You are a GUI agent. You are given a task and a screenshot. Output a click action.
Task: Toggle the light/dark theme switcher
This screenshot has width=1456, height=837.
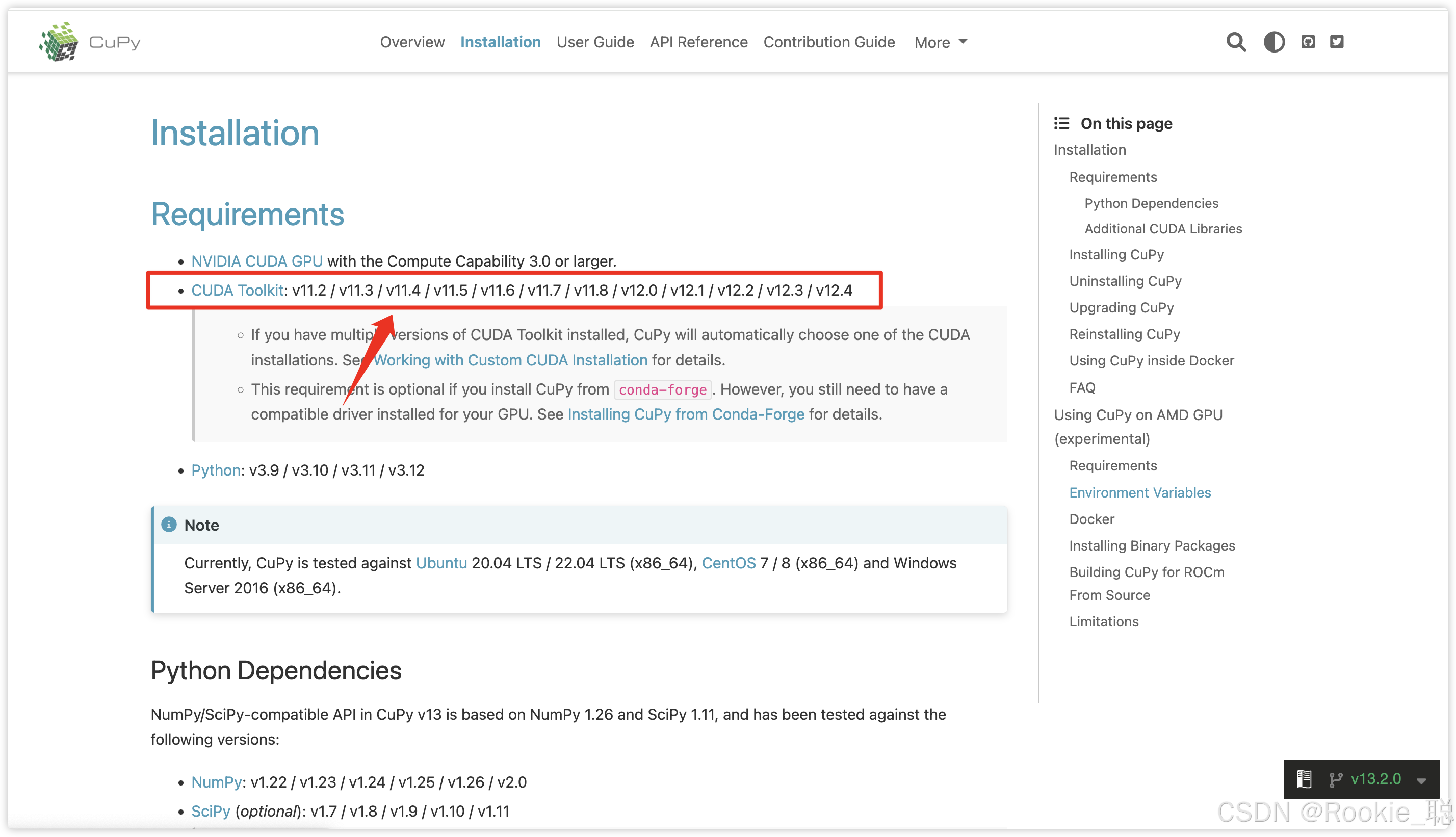1274,42
